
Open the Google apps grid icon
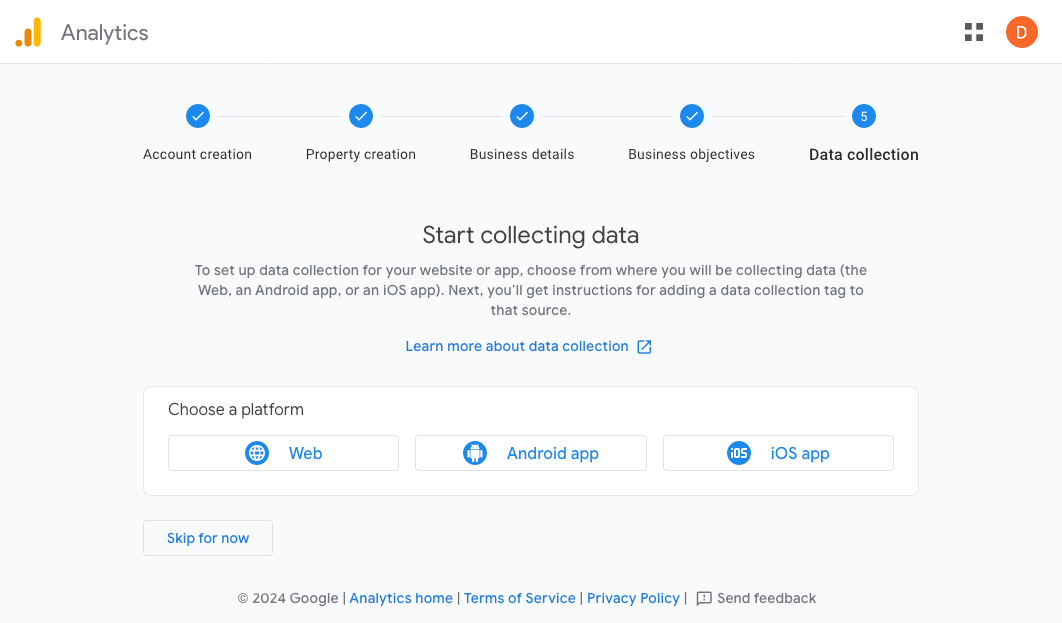click(x=974, y=32)
